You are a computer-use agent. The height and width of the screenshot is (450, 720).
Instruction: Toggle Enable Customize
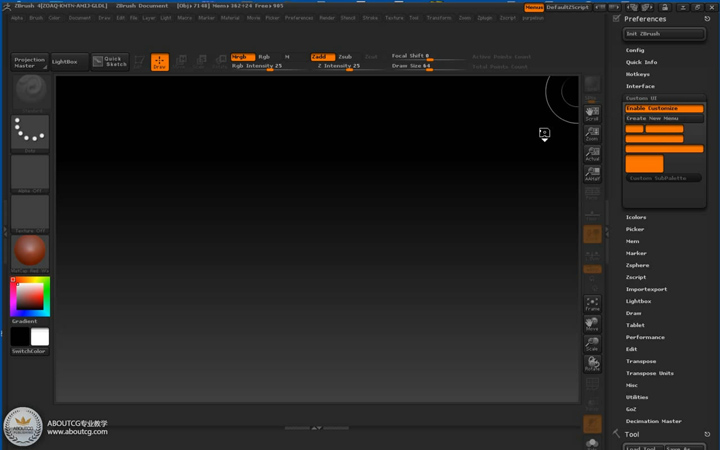tap(664, 108)
